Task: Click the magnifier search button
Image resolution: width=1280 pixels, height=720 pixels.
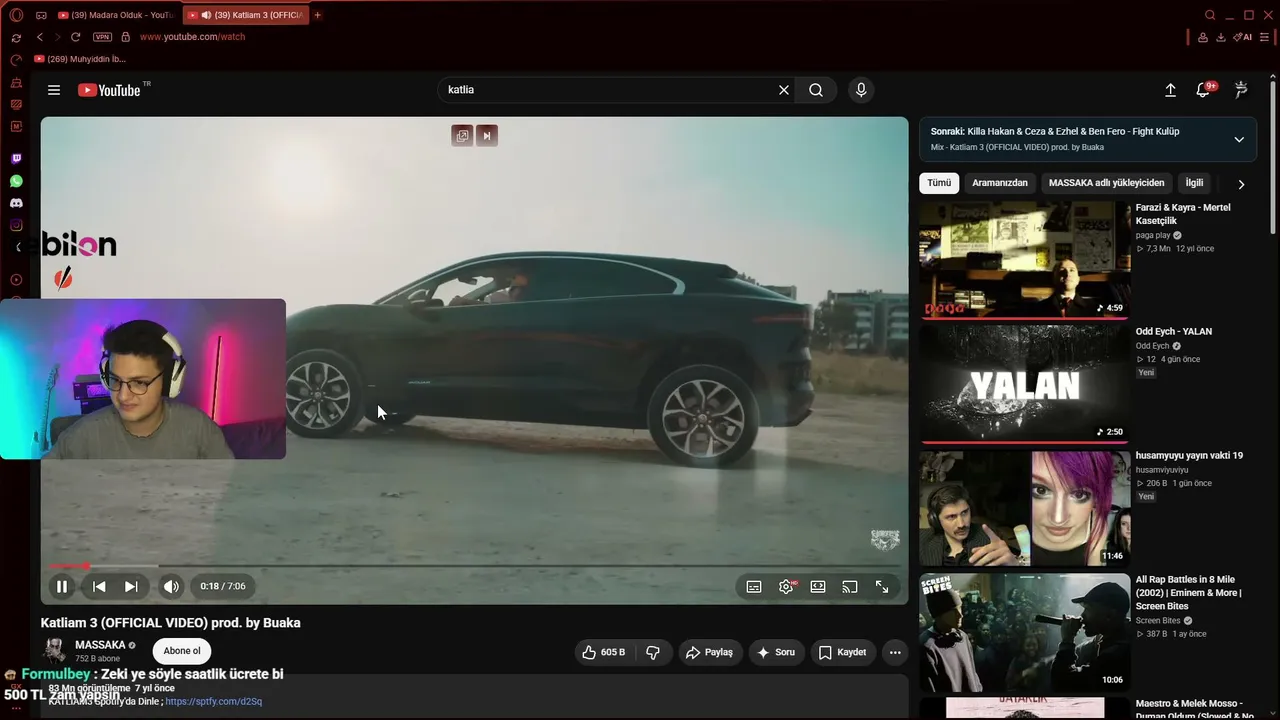Action: (x=816, y=90)
